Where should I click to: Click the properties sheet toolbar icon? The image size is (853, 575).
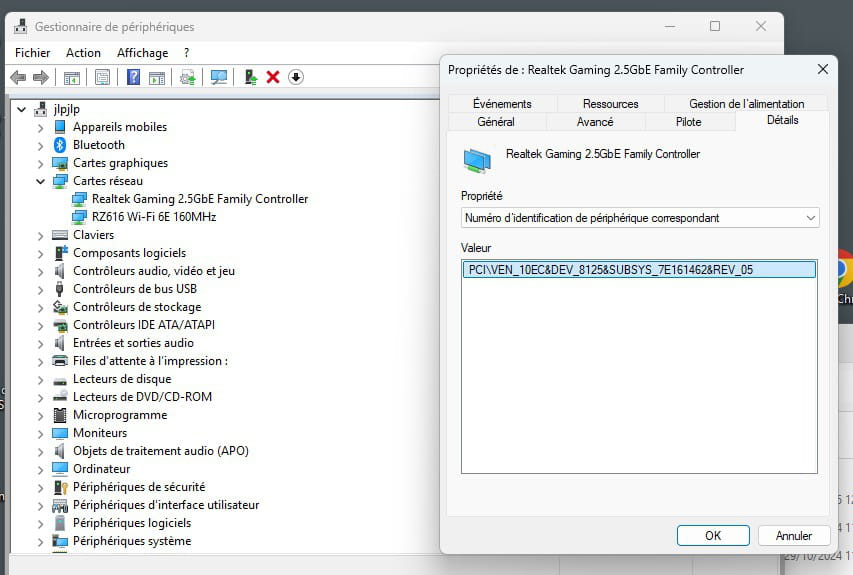click(102, 77)
